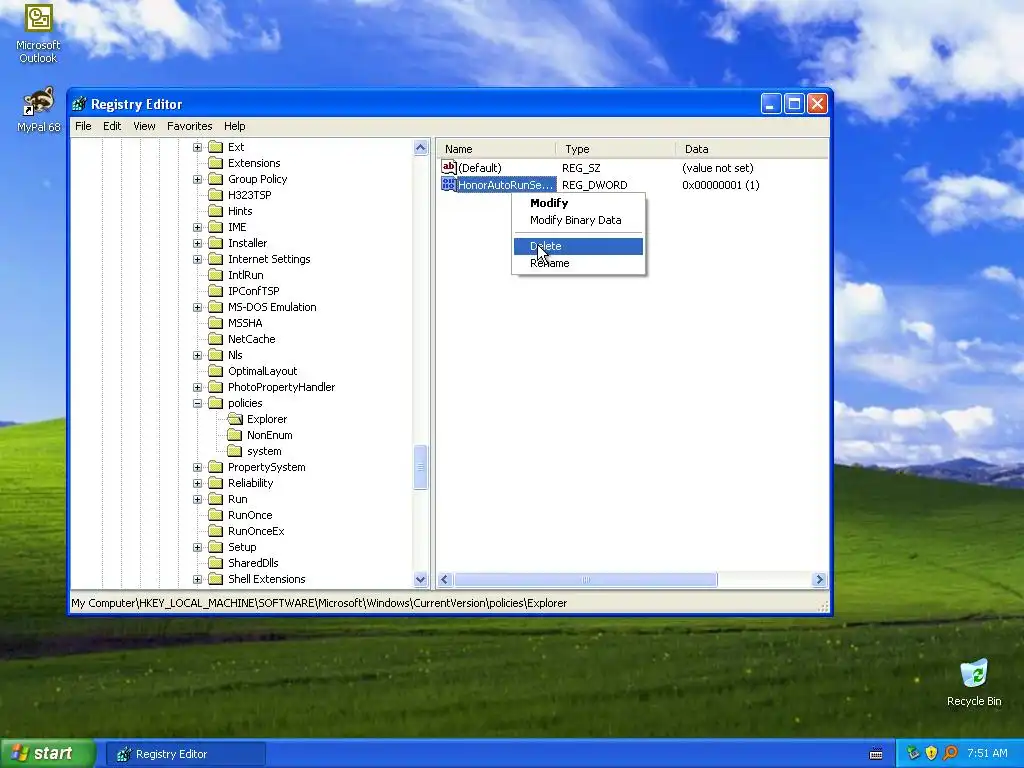Select the (Default) value name
This screenshot has height=768, width=1024.
click(x=480, y=168)
